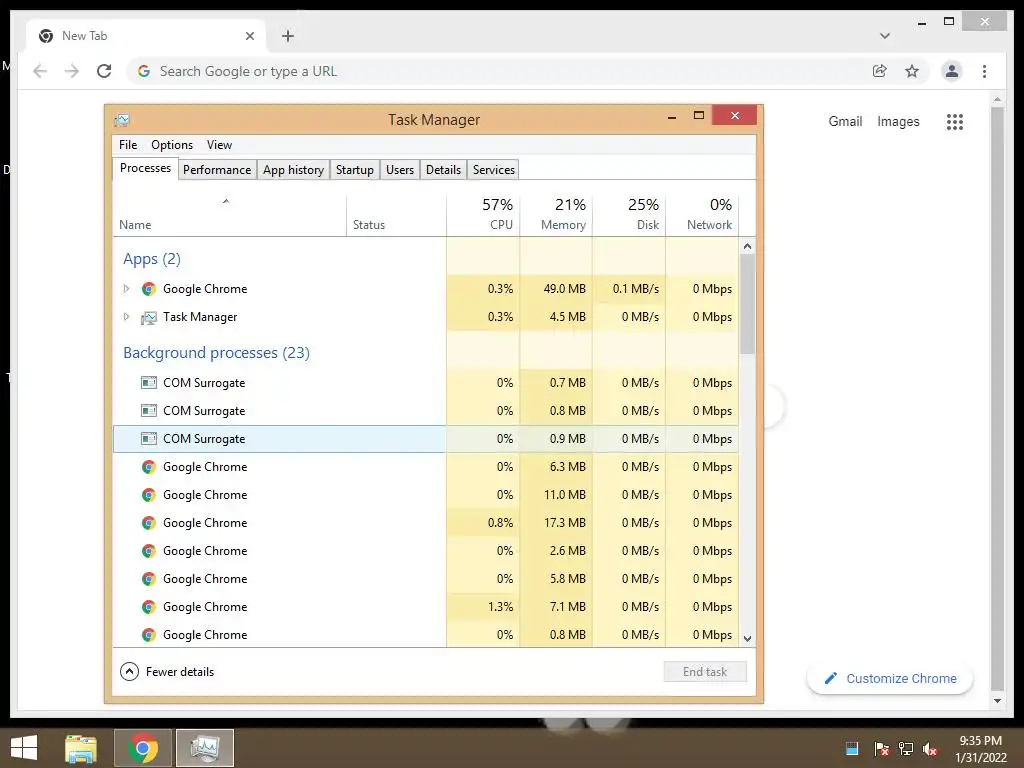Image resolution: width=1024 pixels, height=768 pixels.
Task: Click the taskbar clock 9:35 PM
Action: tap(980, 741)
